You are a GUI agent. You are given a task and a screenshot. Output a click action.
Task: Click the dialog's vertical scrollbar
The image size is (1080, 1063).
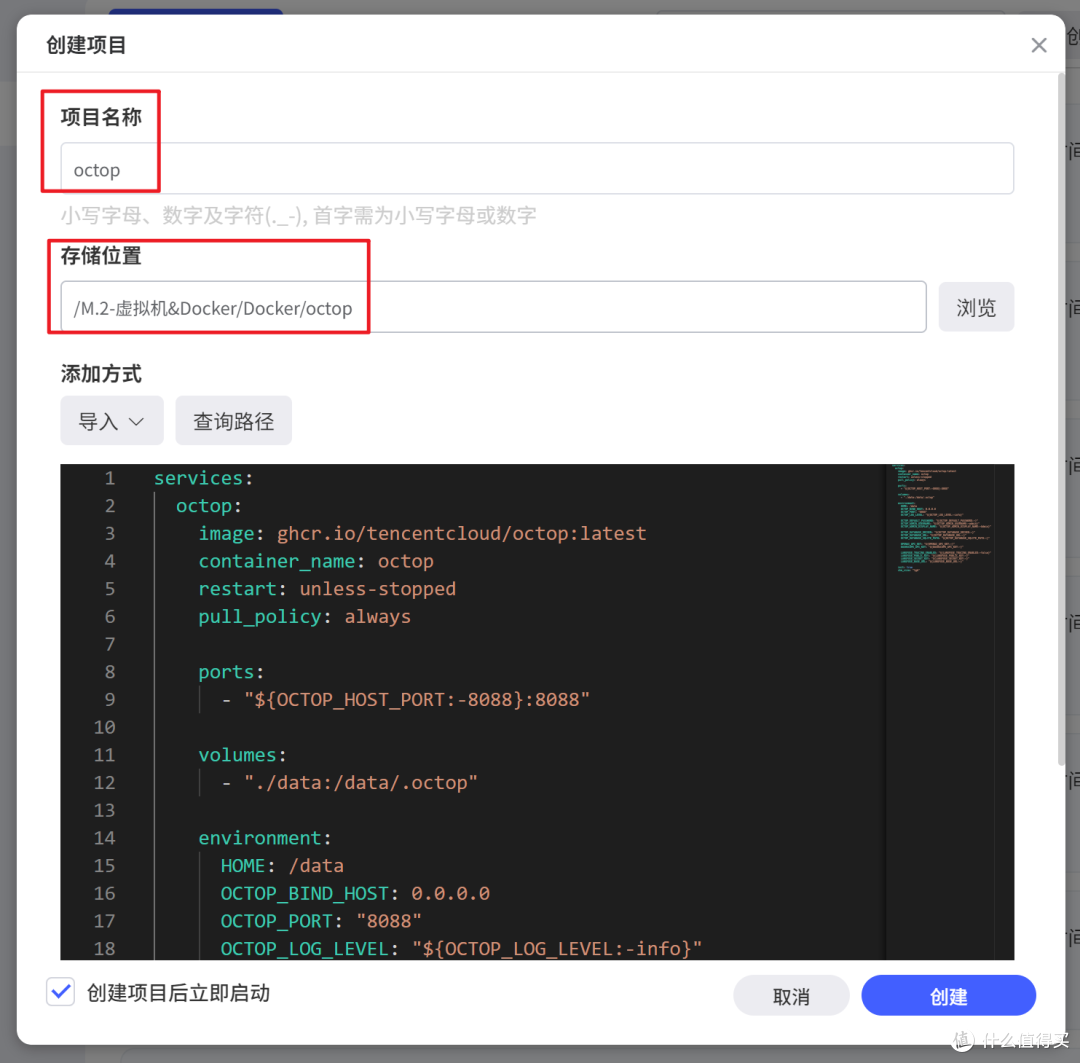tap(1061, 420)
